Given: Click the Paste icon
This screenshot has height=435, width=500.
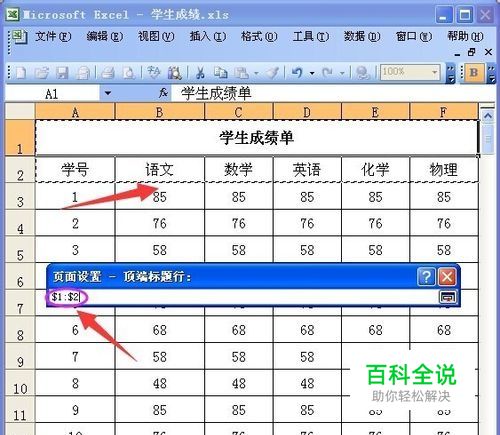Looking at the screenshot, I should click(242, 73).
